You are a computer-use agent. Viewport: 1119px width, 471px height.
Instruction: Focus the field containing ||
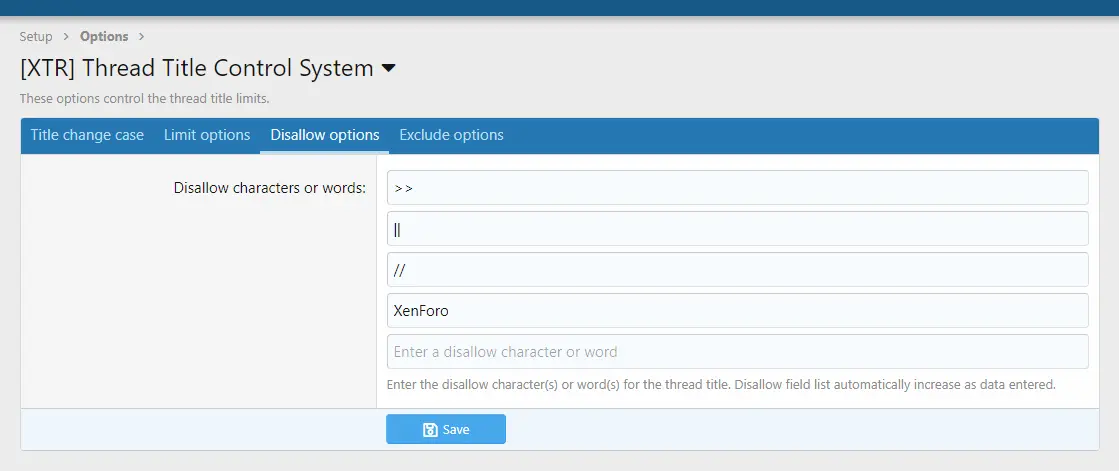click(737, 229)
